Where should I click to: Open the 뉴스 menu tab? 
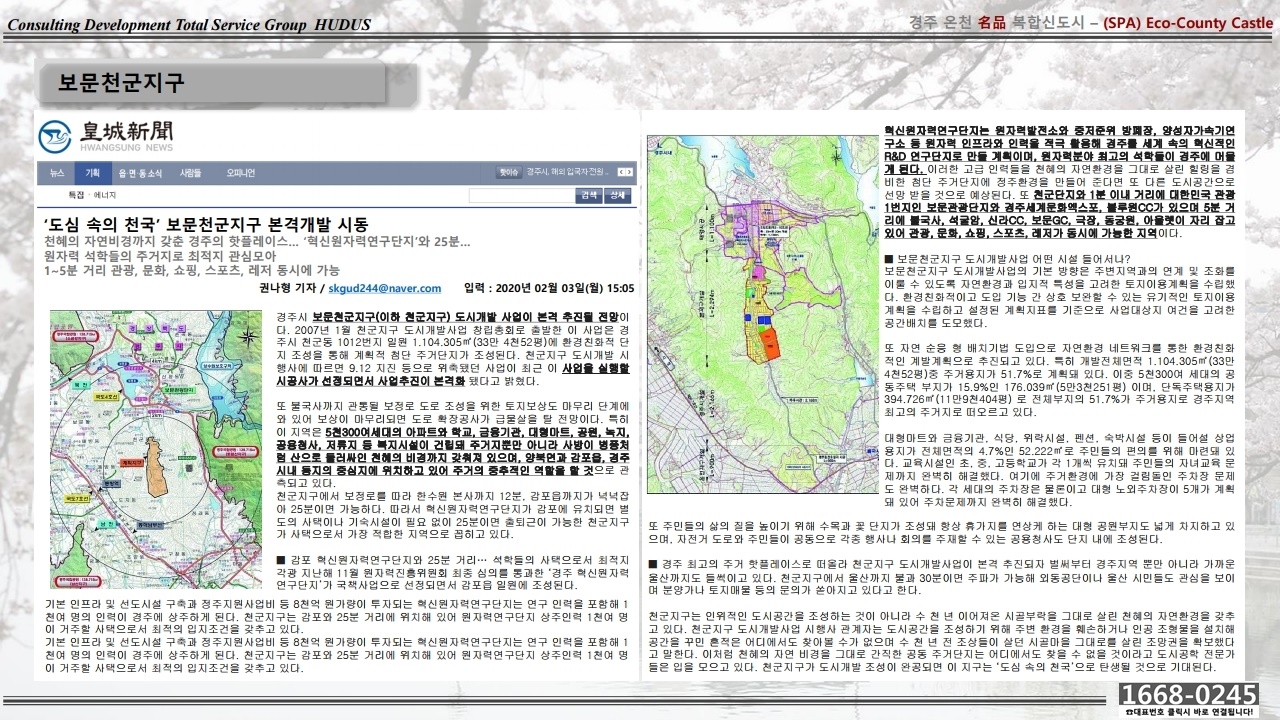point(58,173)
